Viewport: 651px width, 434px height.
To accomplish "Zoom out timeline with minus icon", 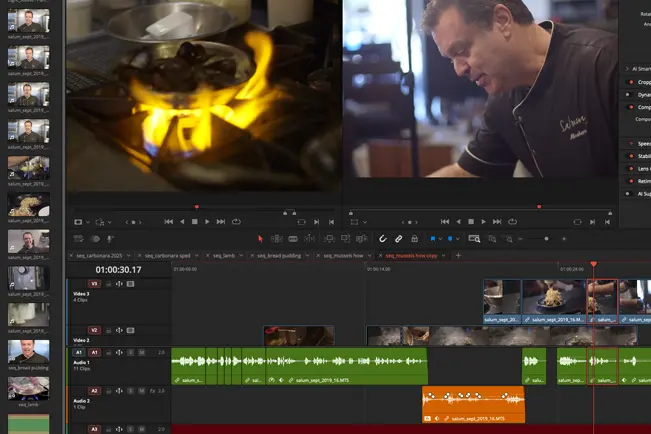I will [520, 239].
